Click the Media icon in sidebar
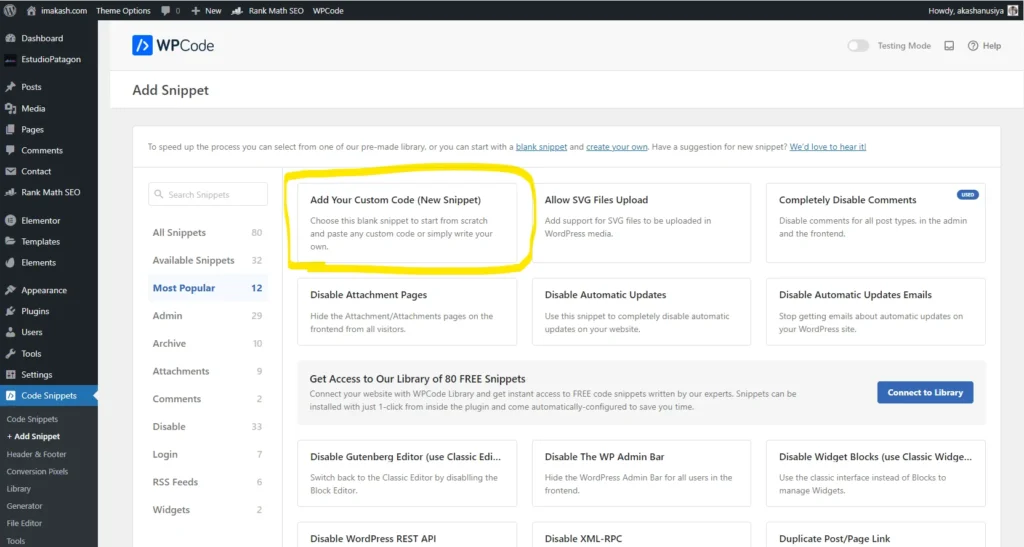The width and height of the screenshot is (1024, 547). (x=10, y=108)
